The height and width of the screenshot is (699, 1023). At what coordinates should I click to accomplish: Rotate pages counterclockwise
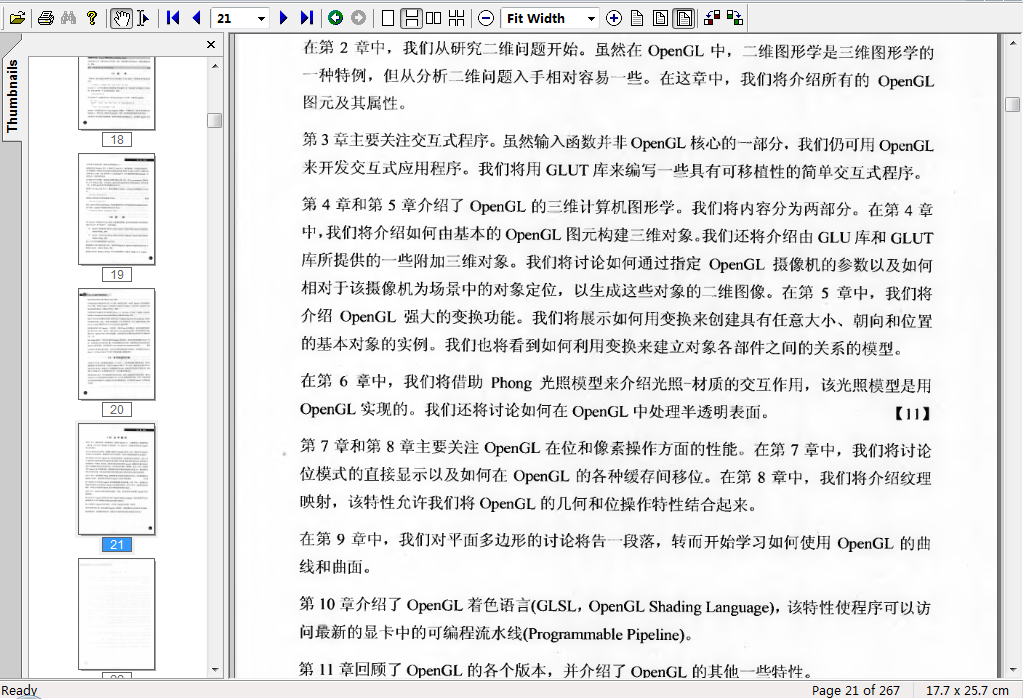pos(712,18)
